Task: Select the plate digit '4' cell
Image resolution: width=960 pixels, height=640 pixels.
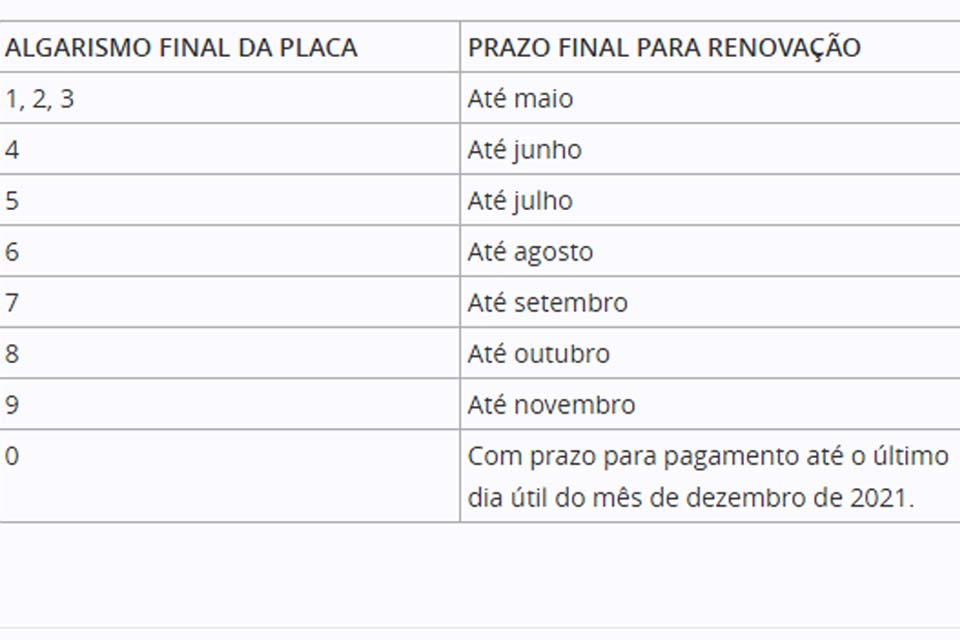Action: pyautogui.click(x=12, y=150)
